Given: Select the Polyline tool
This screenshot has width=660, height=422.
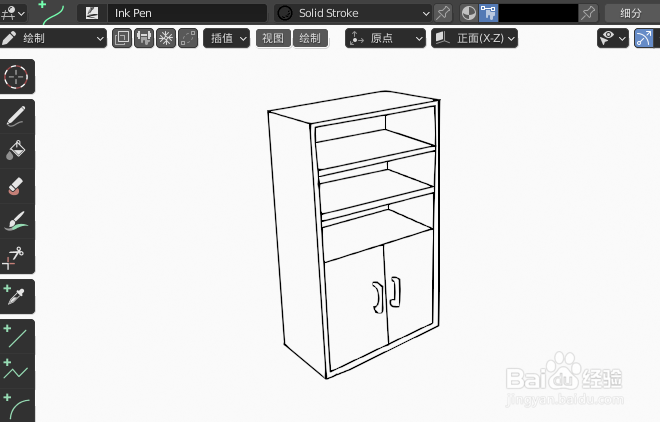Looking at the screenshot, I should (x=17, y=371).
